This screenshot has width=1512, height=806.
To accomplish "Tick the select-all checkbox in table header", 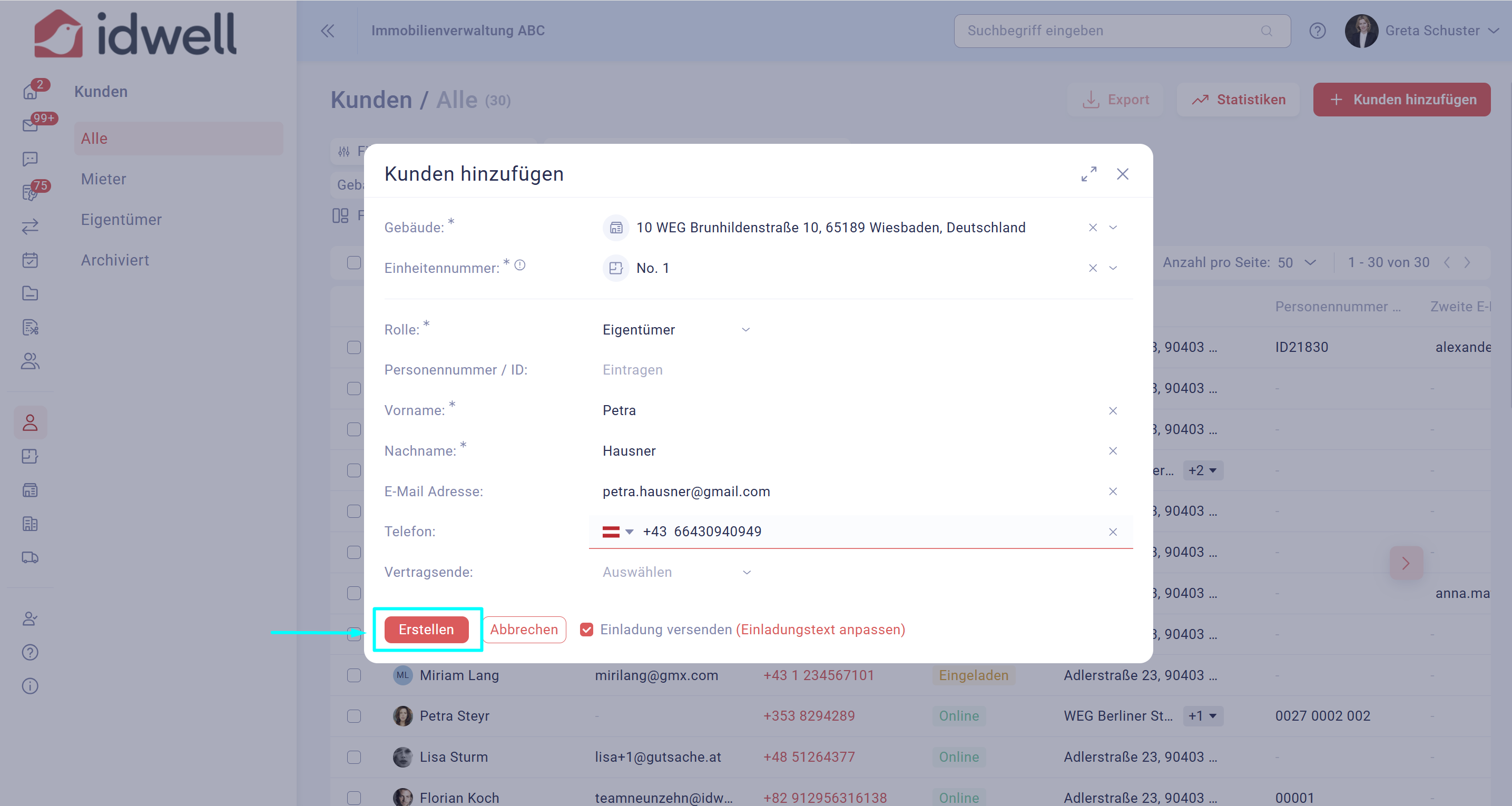I will pos(354,262).
